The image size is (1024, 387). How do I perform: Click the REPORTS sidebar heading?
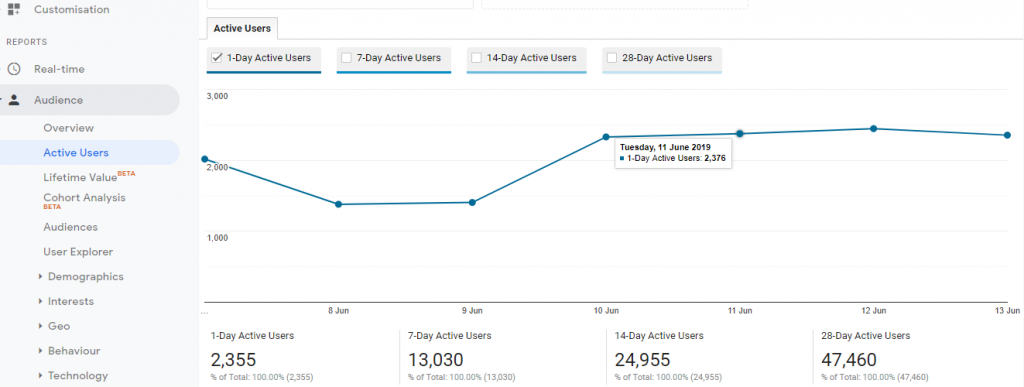tap(27, 42)
